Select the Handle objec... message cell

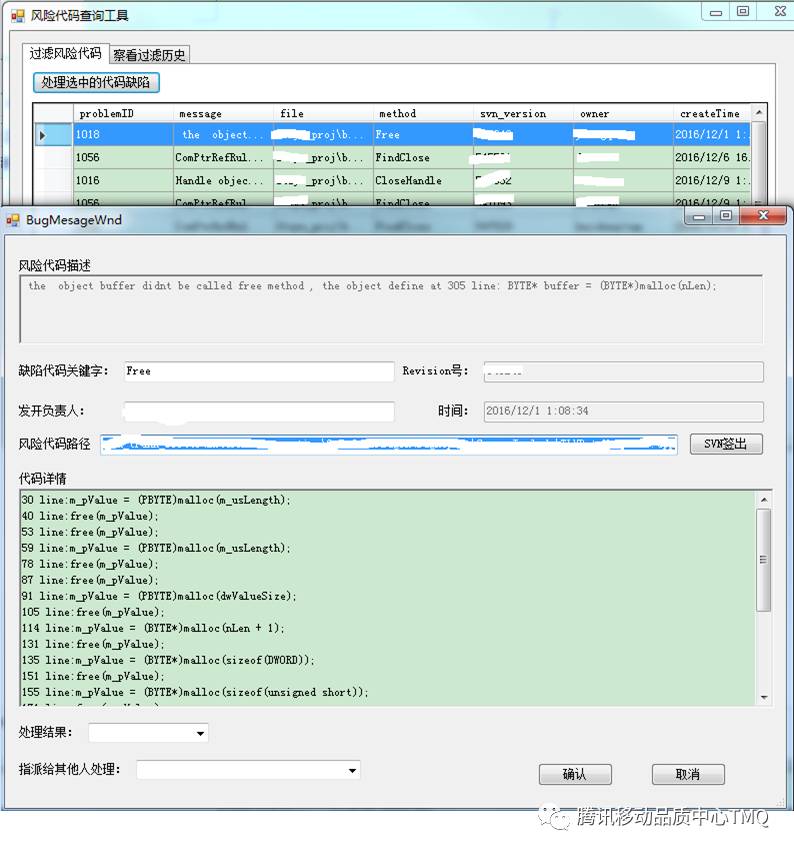pos(224,181)
